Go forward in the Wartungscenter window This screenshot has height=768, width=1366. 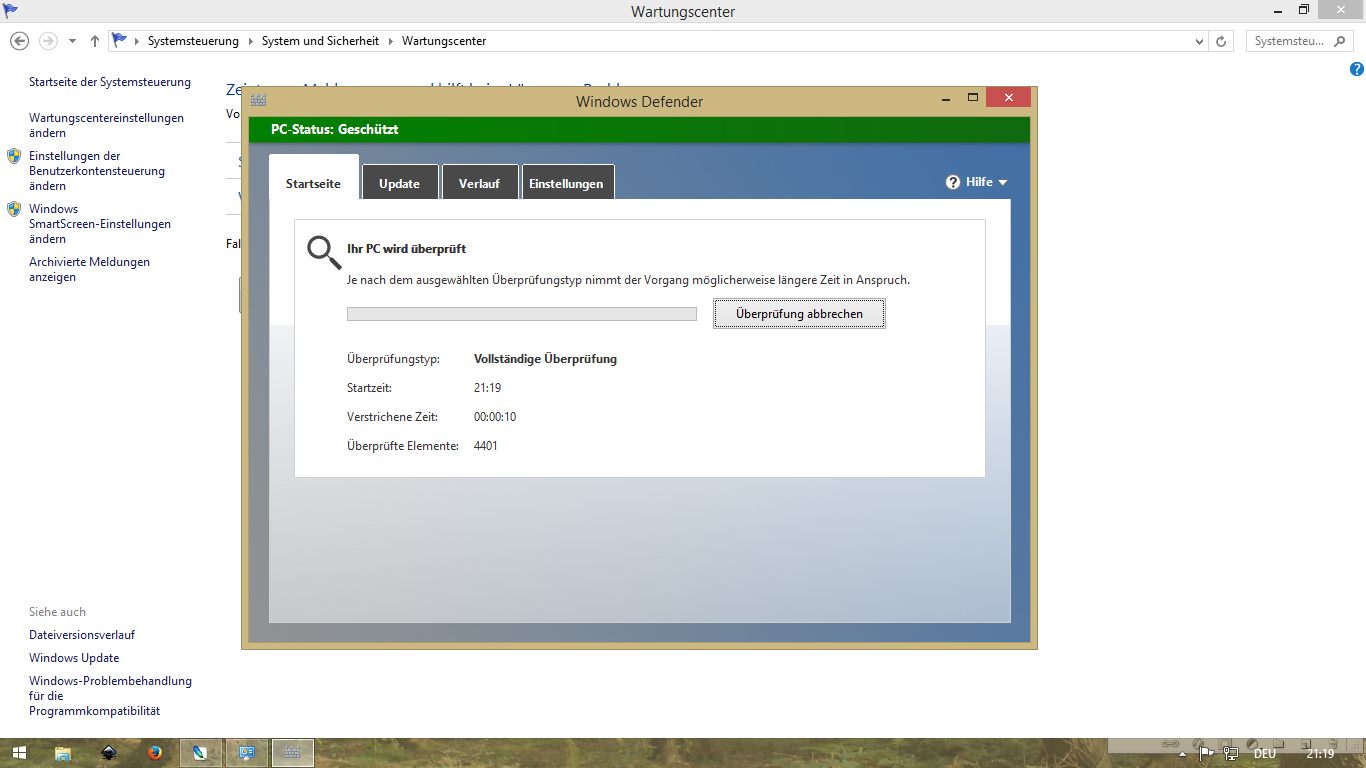coord(47,41)
